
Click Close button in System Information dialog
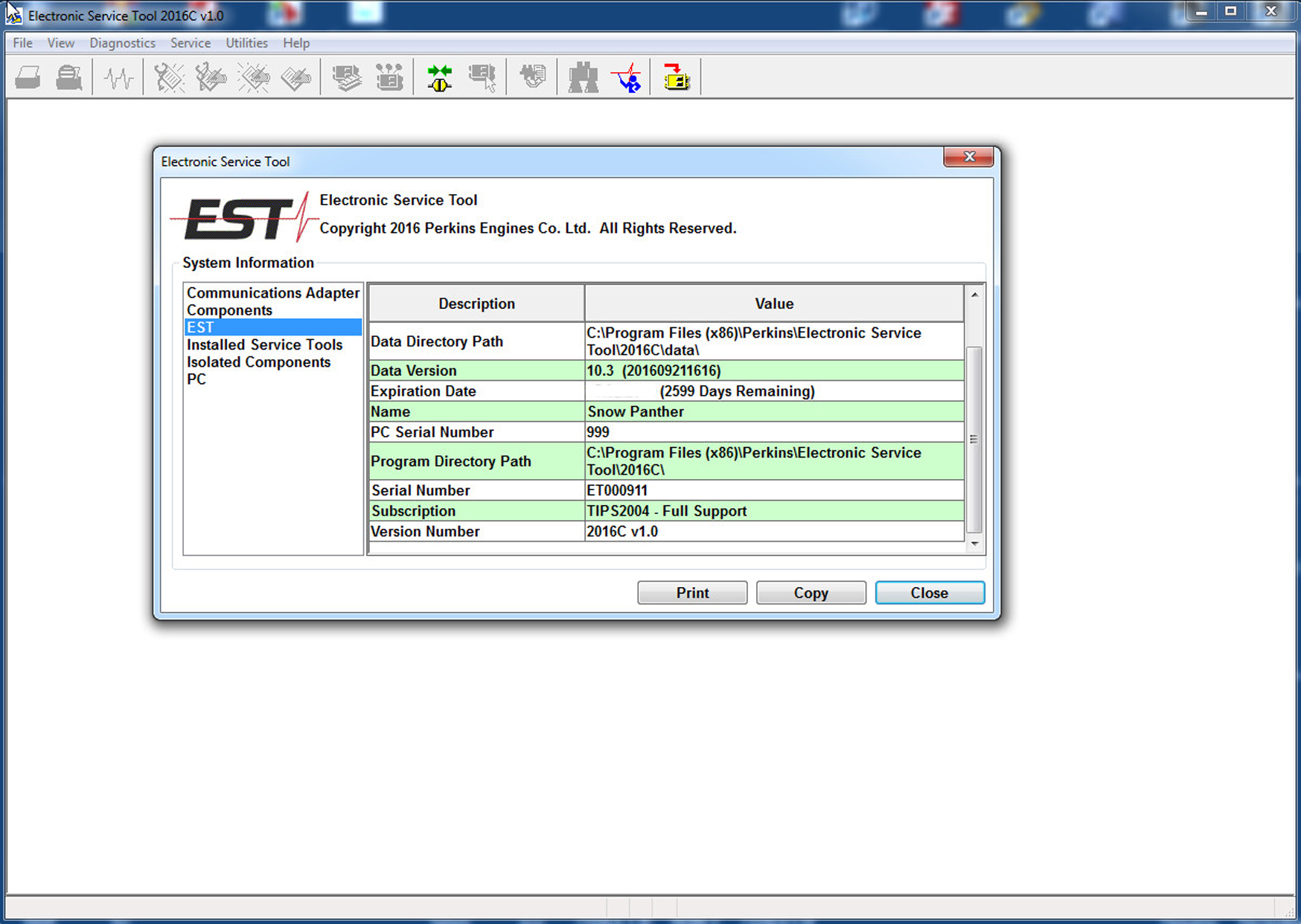click(929, 593)
